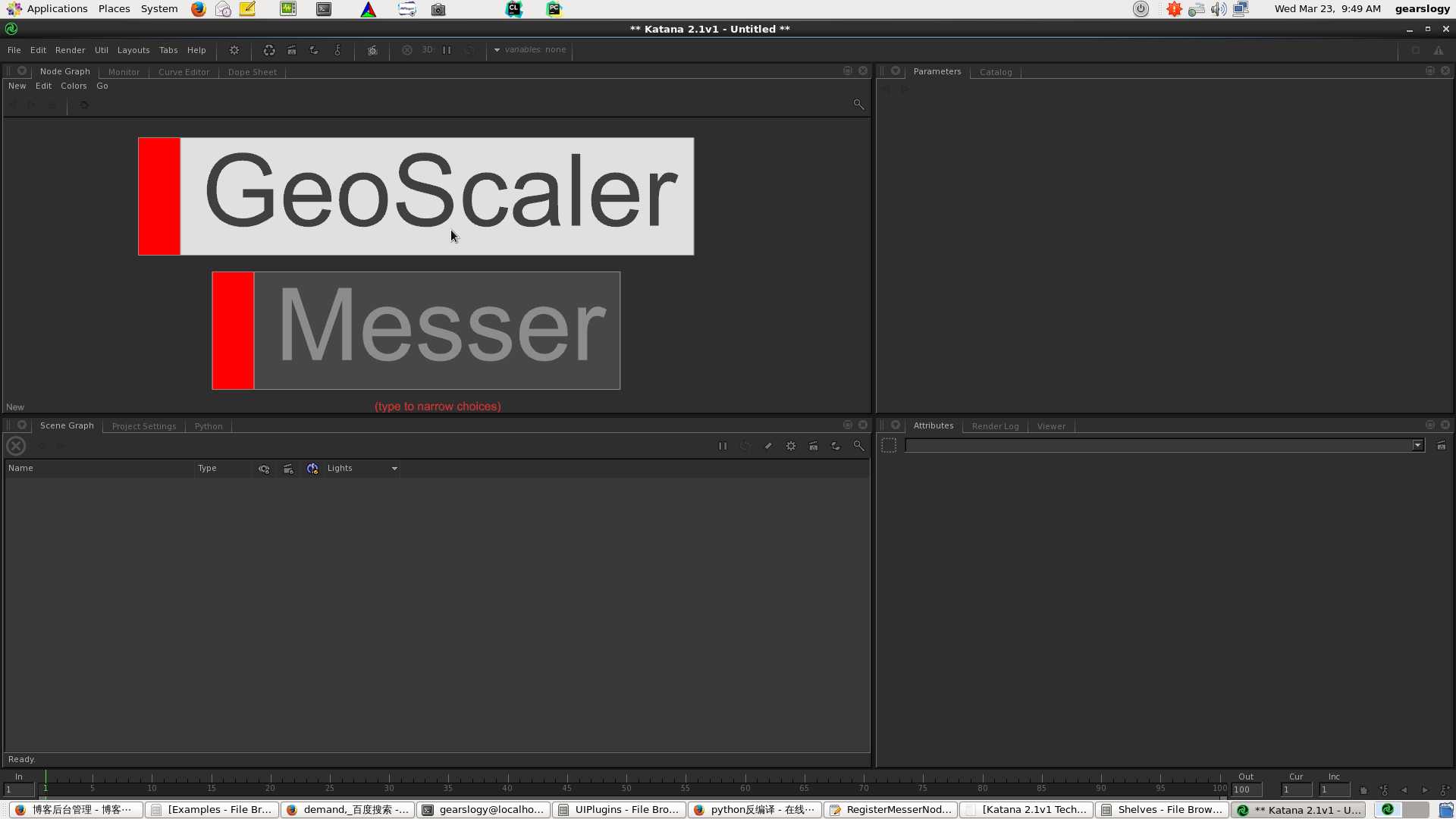Click the Attributes clapperboard icon
1456x819 pixels.
(x=1441, y=446)
